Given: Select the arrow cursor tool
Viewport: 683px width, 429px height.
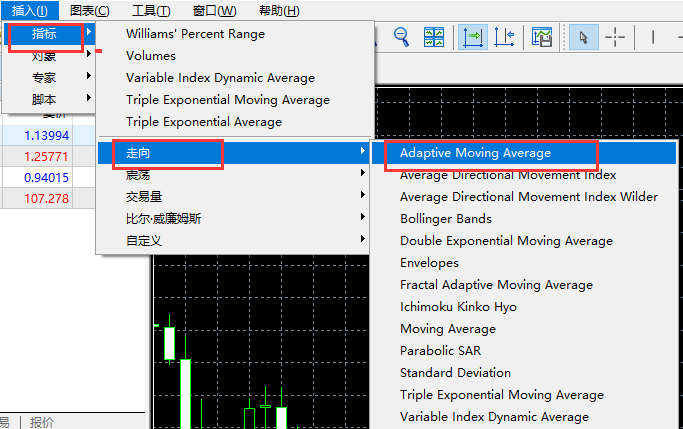Looking at the screenshot, I should [x=584, y=37].
